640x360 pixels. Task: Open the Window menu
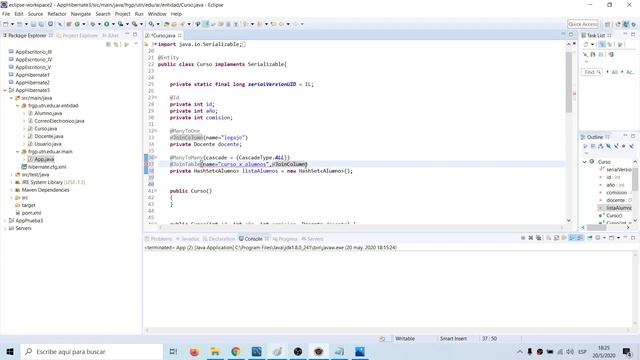tap(157, 14)
